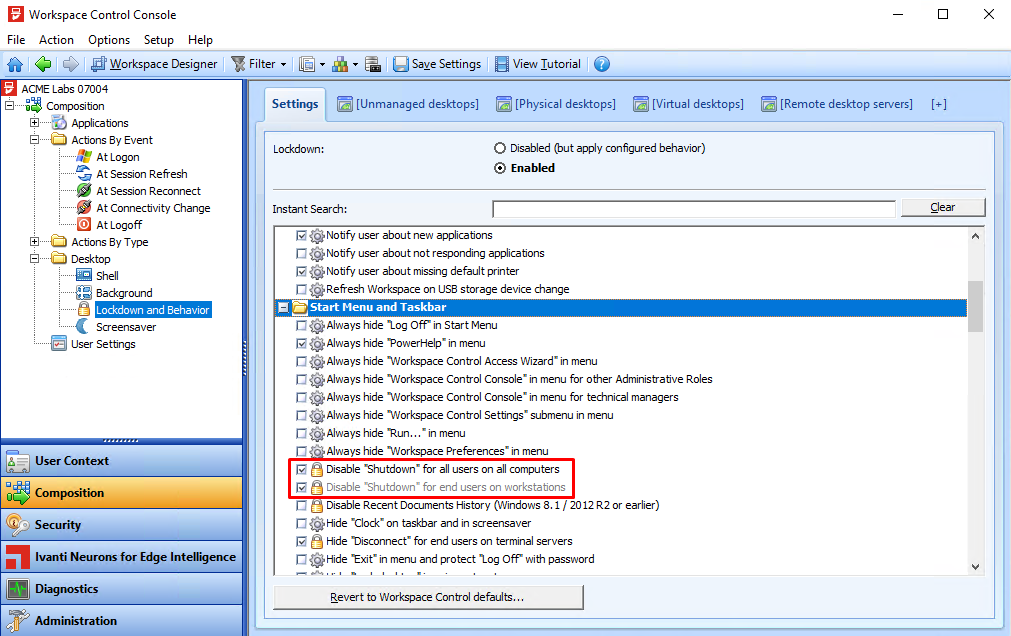Check Always hide "Run..." in menu
1011x636 pixels.
[301, 433]
